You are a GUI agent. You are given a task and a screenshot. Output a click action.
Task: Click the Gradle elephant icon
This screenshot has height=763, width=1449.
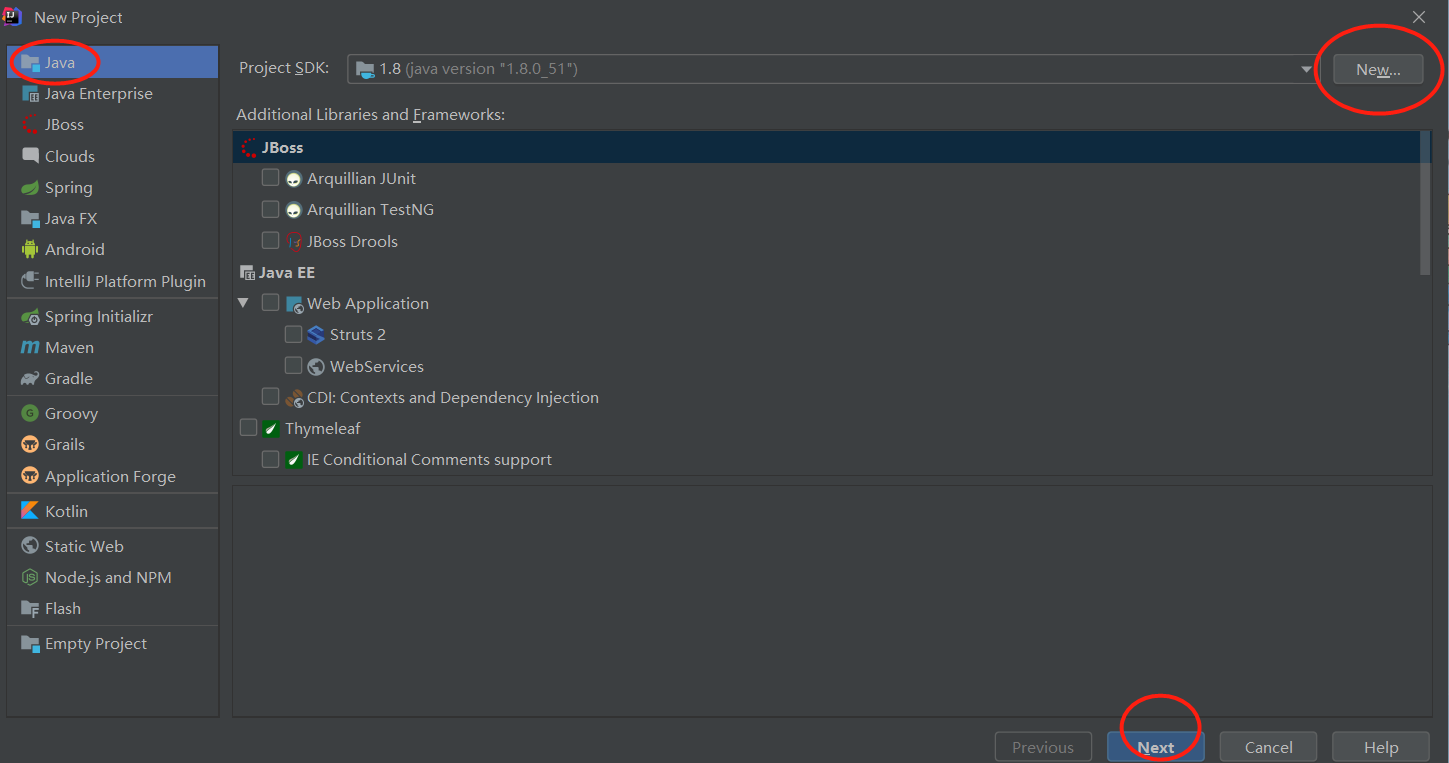[30, 379]
